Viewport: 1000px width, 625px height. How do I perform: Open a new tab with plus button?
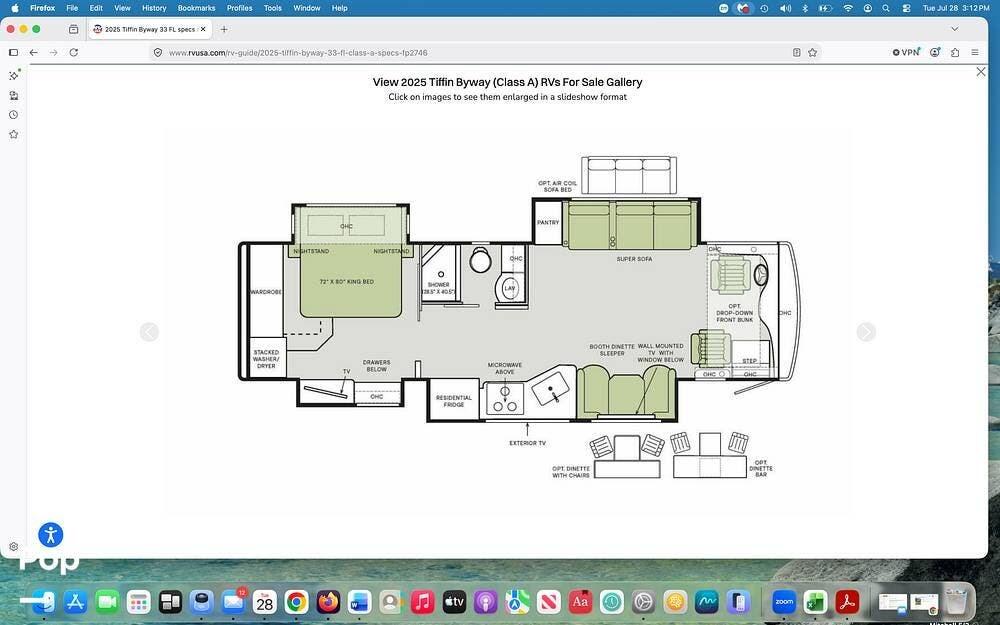224,29
